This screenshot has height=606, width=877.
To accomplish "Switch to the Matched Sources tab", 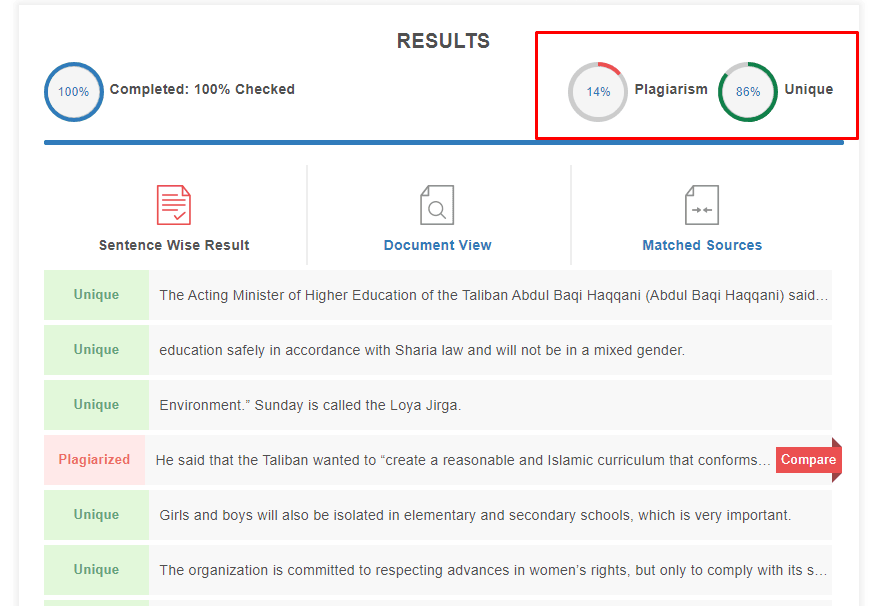I will pos(702,245).
